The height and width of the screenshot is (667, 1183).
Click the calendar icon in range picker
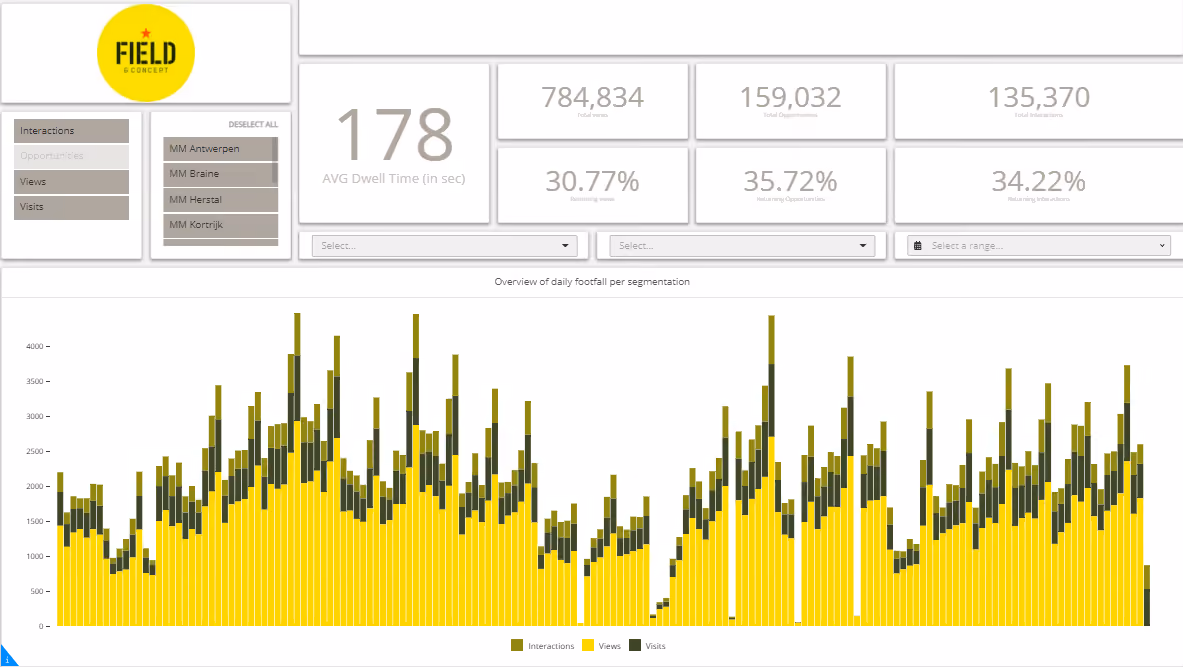coord(917,246)
